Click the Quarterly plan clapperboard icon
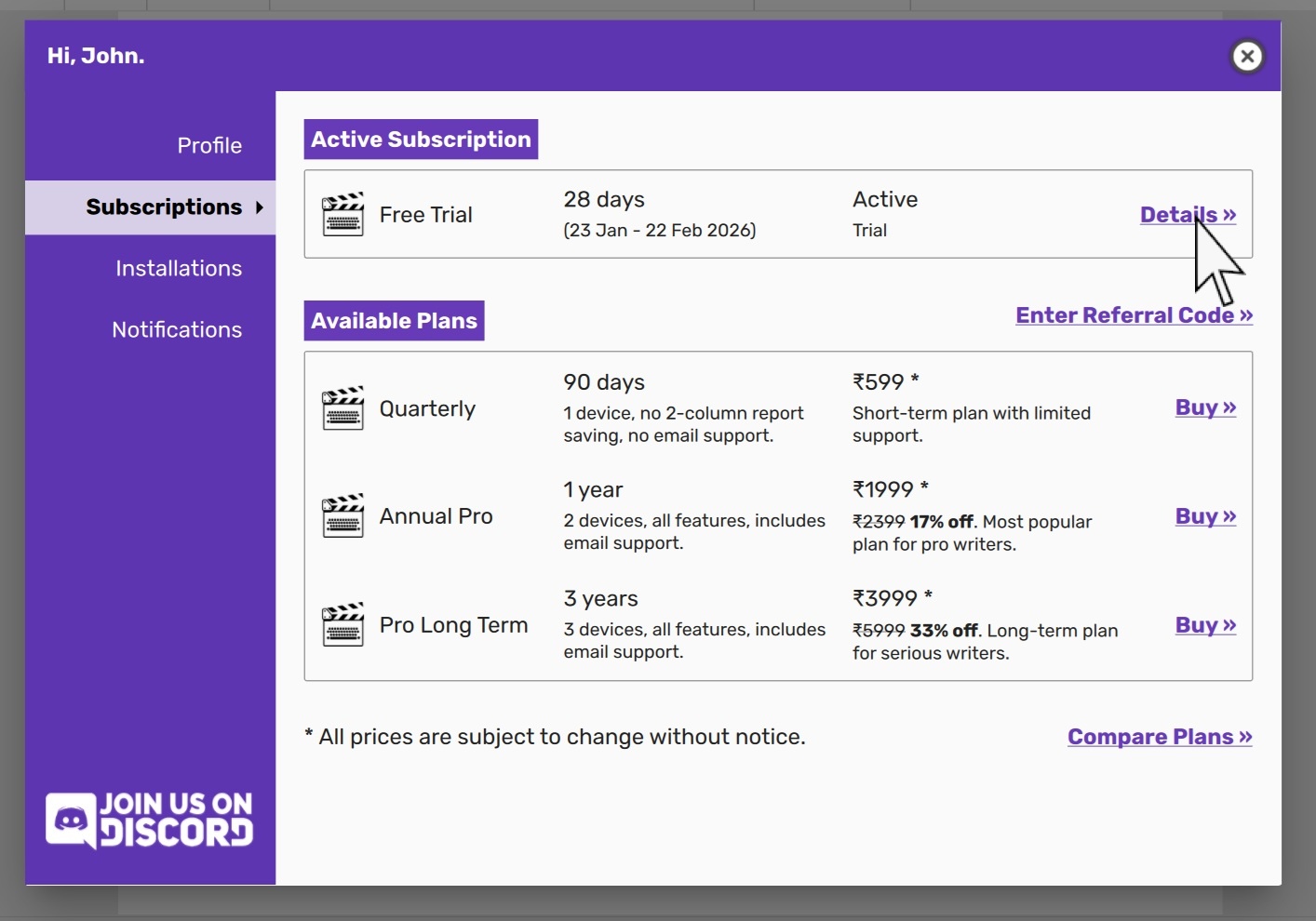 342,408
